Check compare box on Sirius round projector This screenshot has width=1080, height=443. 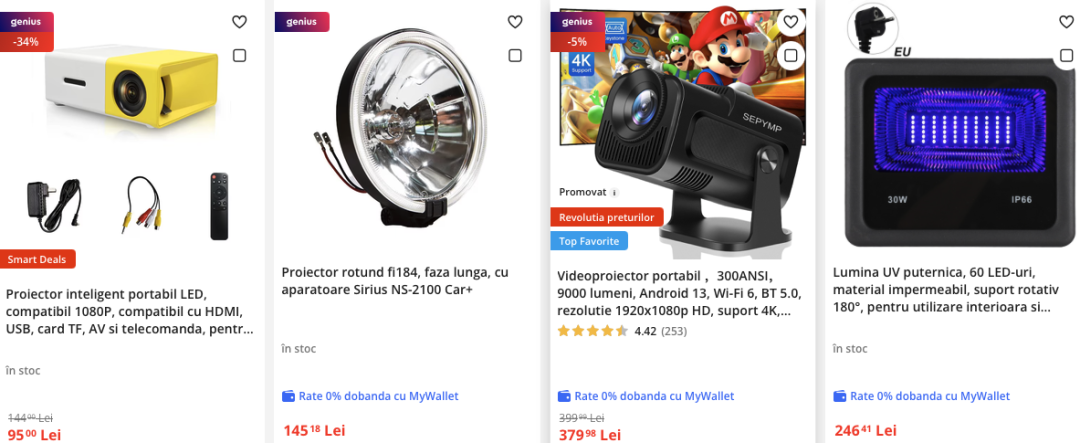pos(515,56)
